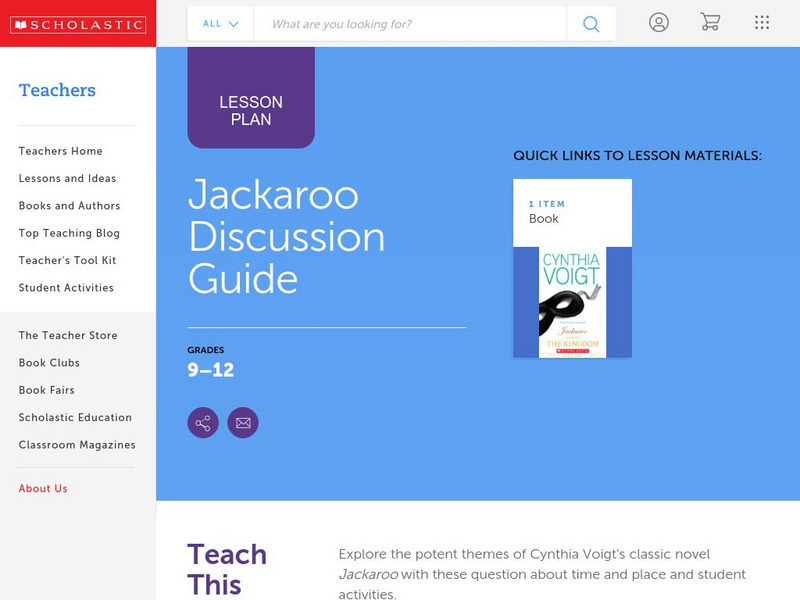
Task: Go to Teachers Home
Action: [59, 151]
